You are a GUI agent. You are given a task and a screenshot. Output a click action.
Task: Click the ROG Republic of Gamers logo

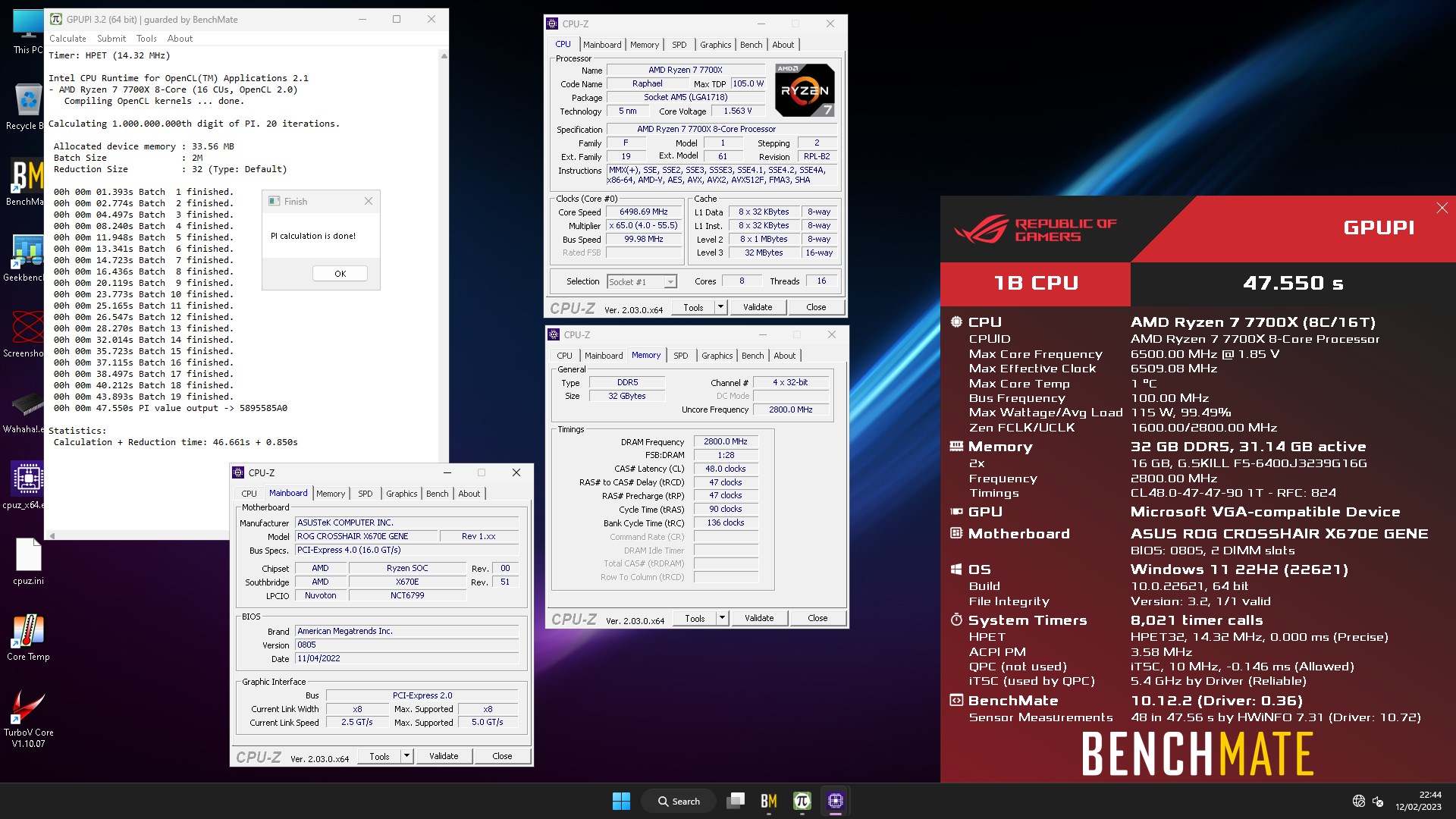(1035, 230)
